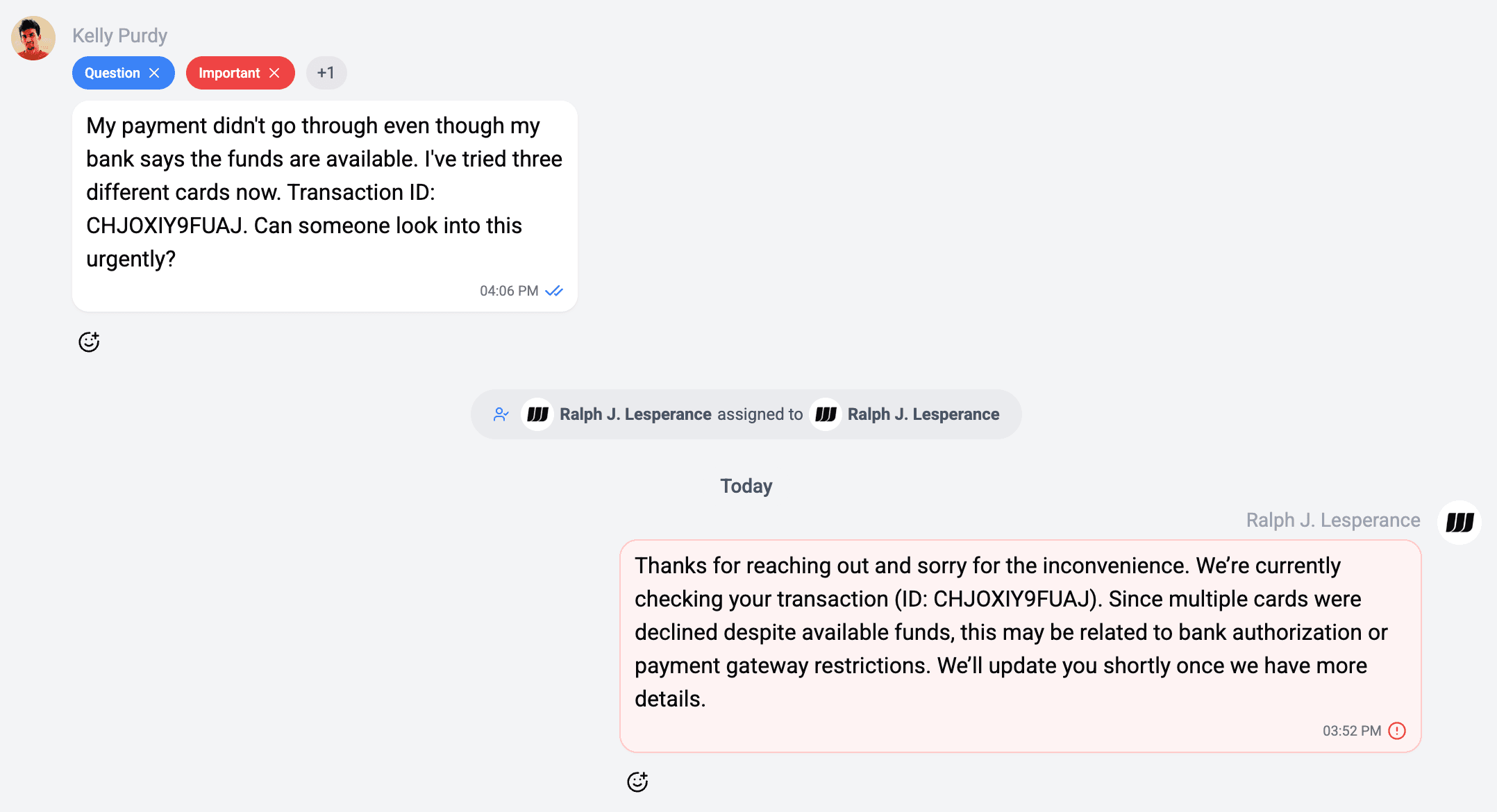Click Kelly Purdy's profile avatar

tap(33, 38)
